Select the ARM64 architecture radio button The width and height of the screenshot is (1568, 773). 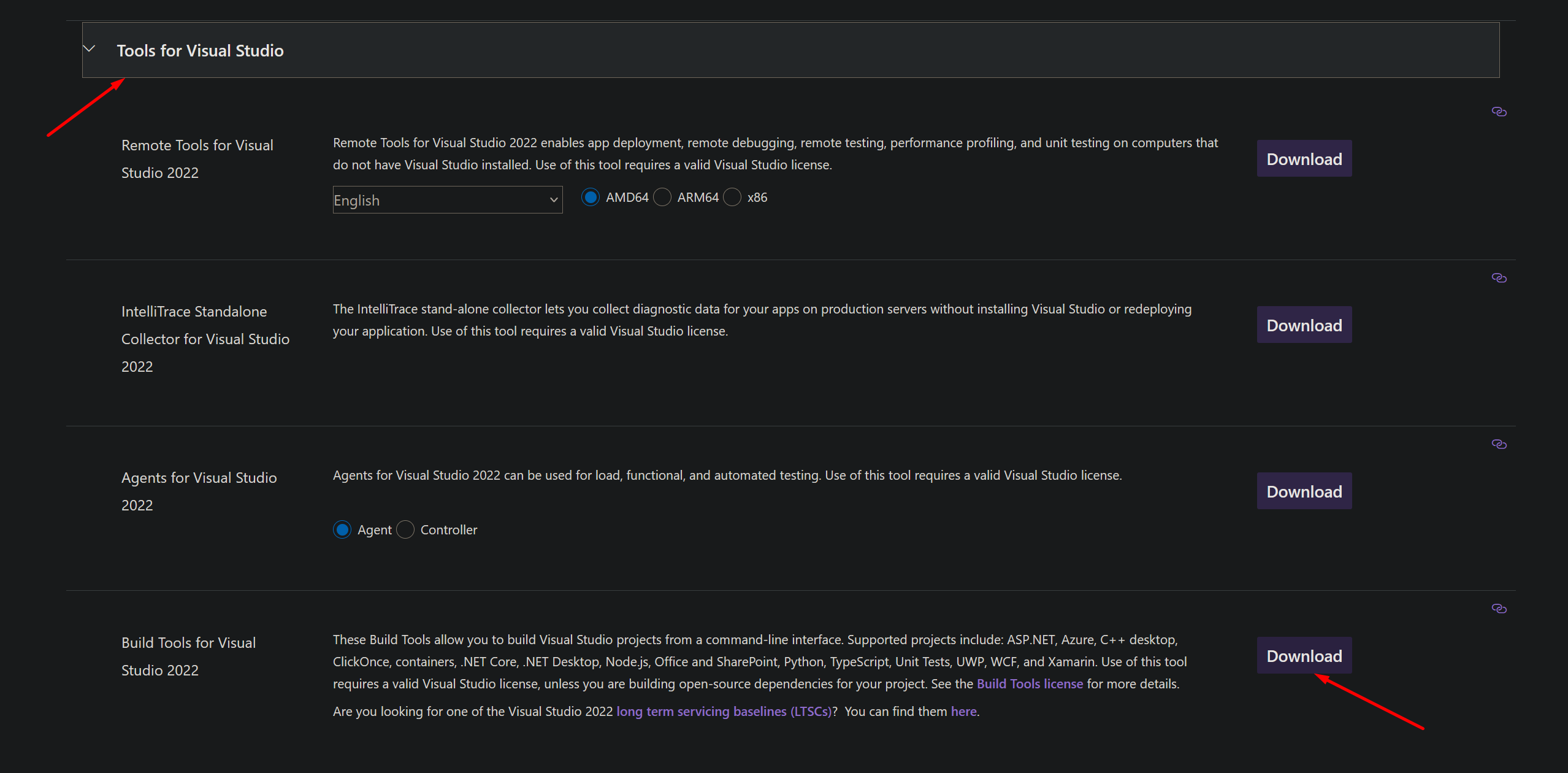pos(662,198)
